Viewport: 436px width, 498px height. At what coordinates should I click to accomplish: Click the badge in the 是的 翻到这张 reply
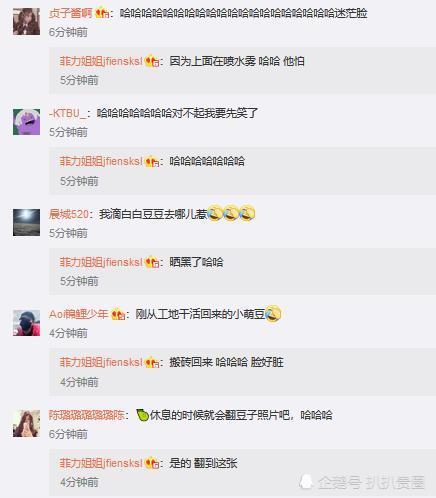(152, 463)
